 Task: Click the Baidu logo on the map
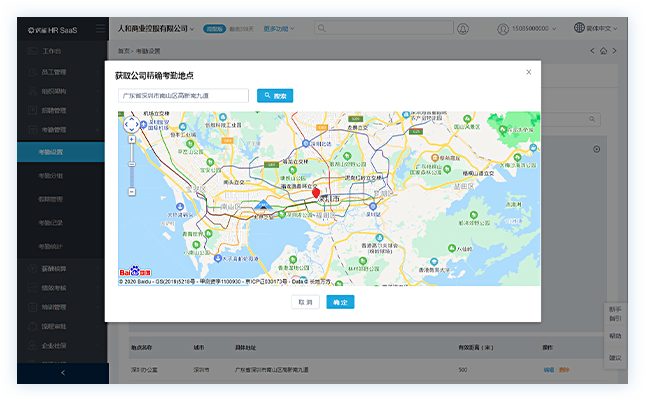(x=136, y=270)
